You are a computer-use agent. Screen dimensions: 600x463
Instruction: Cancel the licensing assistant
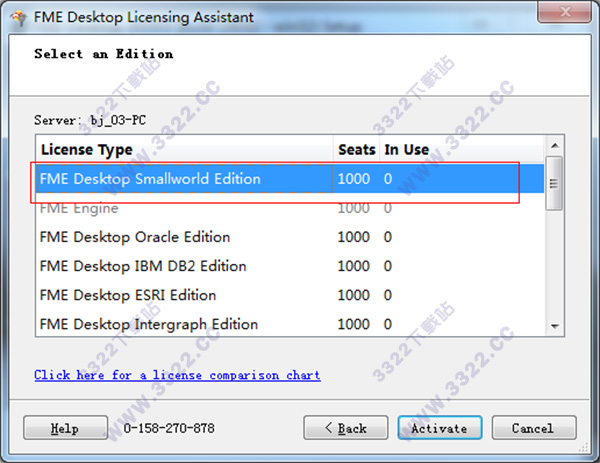click(x=534, y=427)
